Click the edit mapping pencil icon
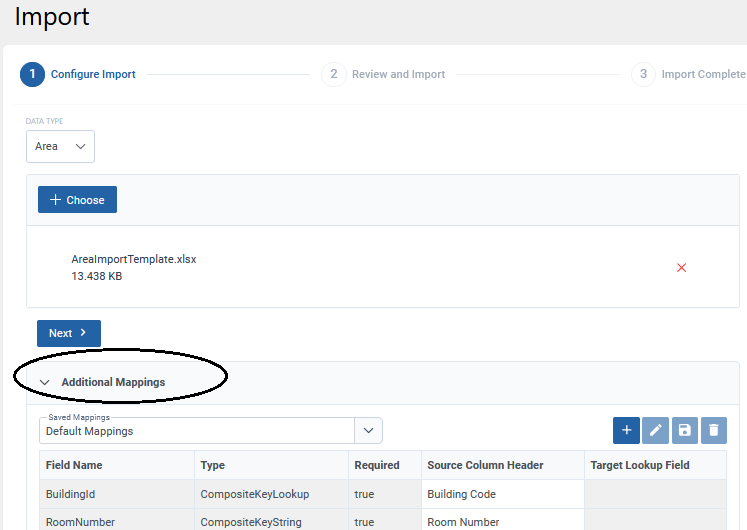The image size is (747, 530). coord(656,430)
